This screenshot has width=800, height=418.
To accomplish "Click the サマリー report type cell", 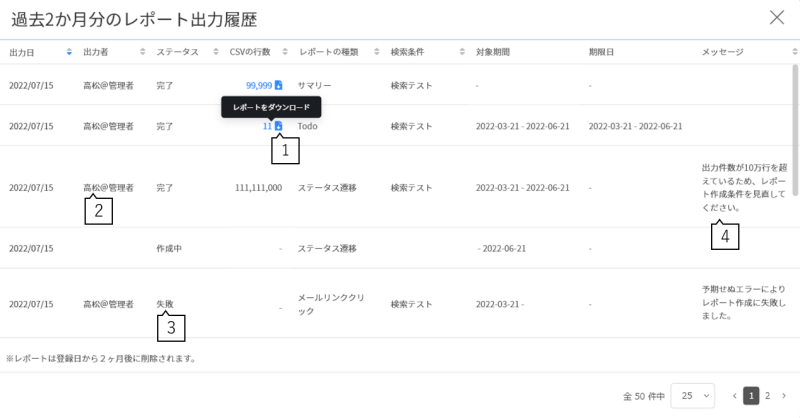I will click(314, 86).
